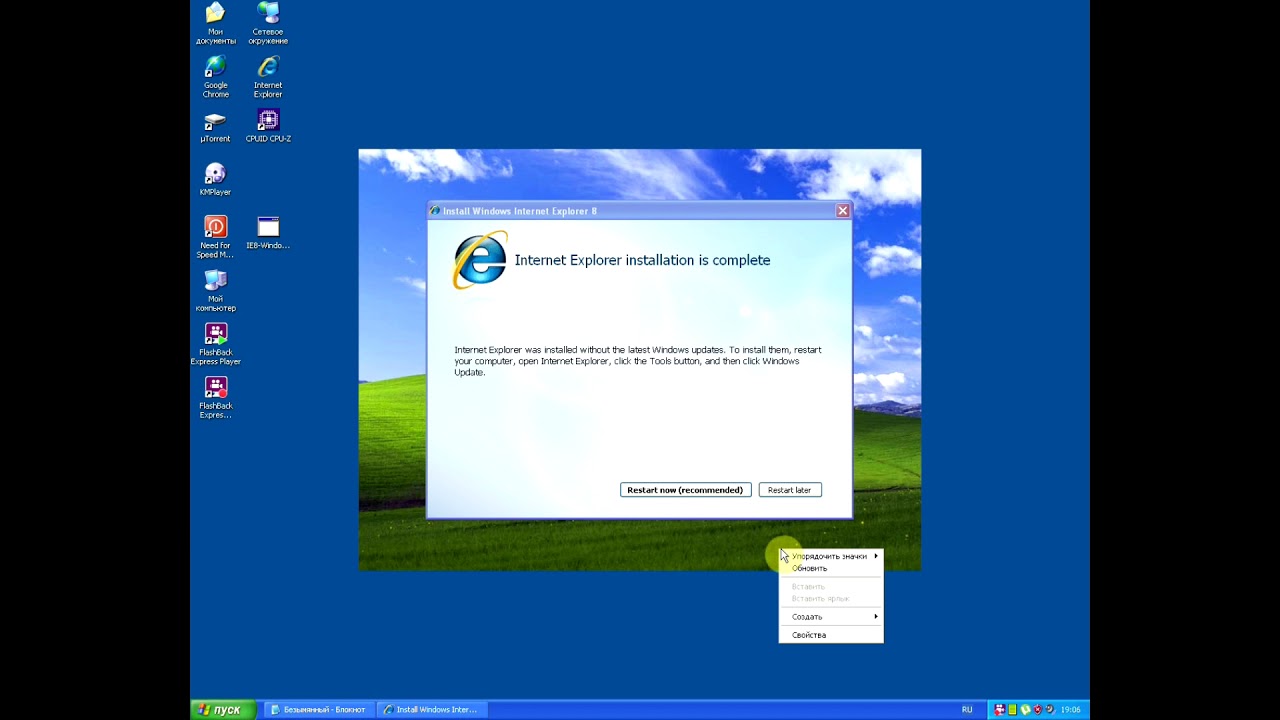Select the FlashBack Express recorder icon
Screen dimensions: 1280x720
[216, 398]
